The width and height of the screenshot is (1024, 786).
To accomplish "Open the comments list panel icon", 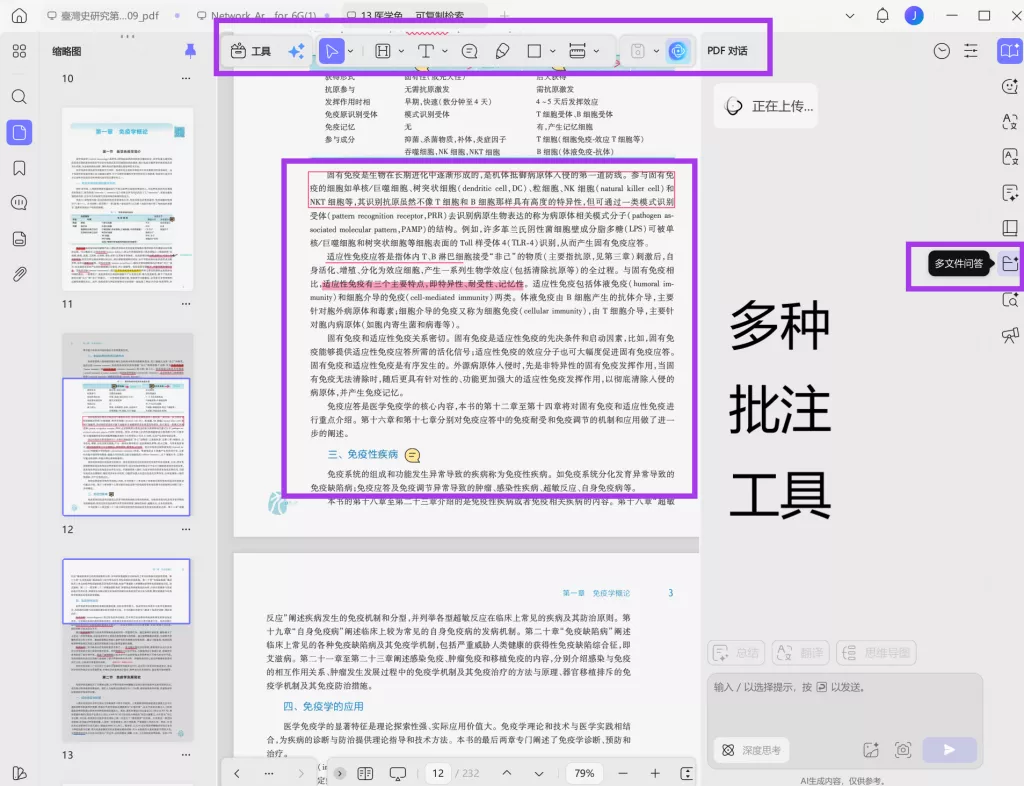I will [x=20, y=203].
